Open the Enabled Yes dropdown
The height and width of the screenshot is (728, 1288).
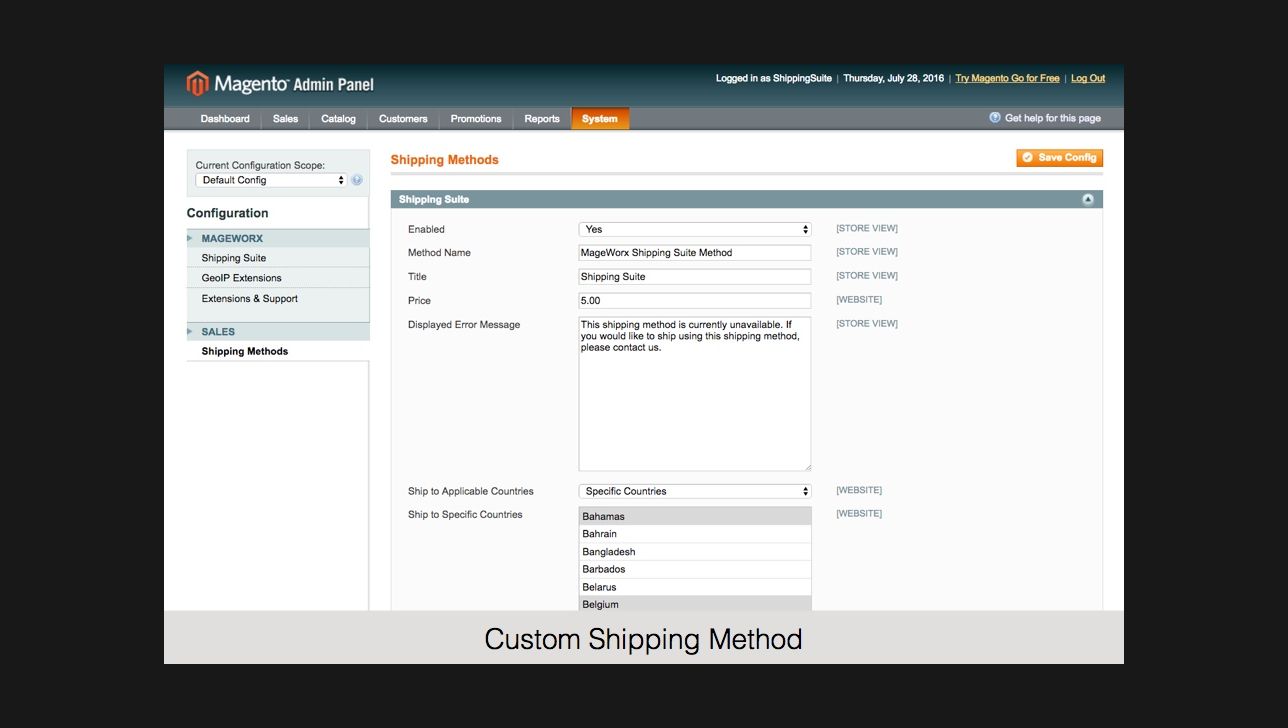pos(694,230)
